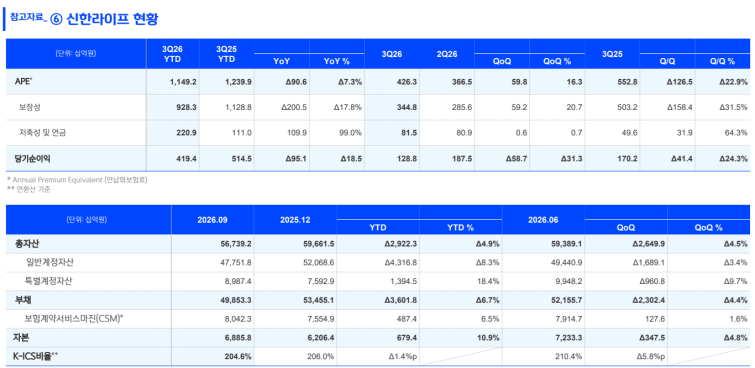Viewport: 755px width, 368px height.
Task: Click total assets value 56,739.2
Action: [235, 244]
